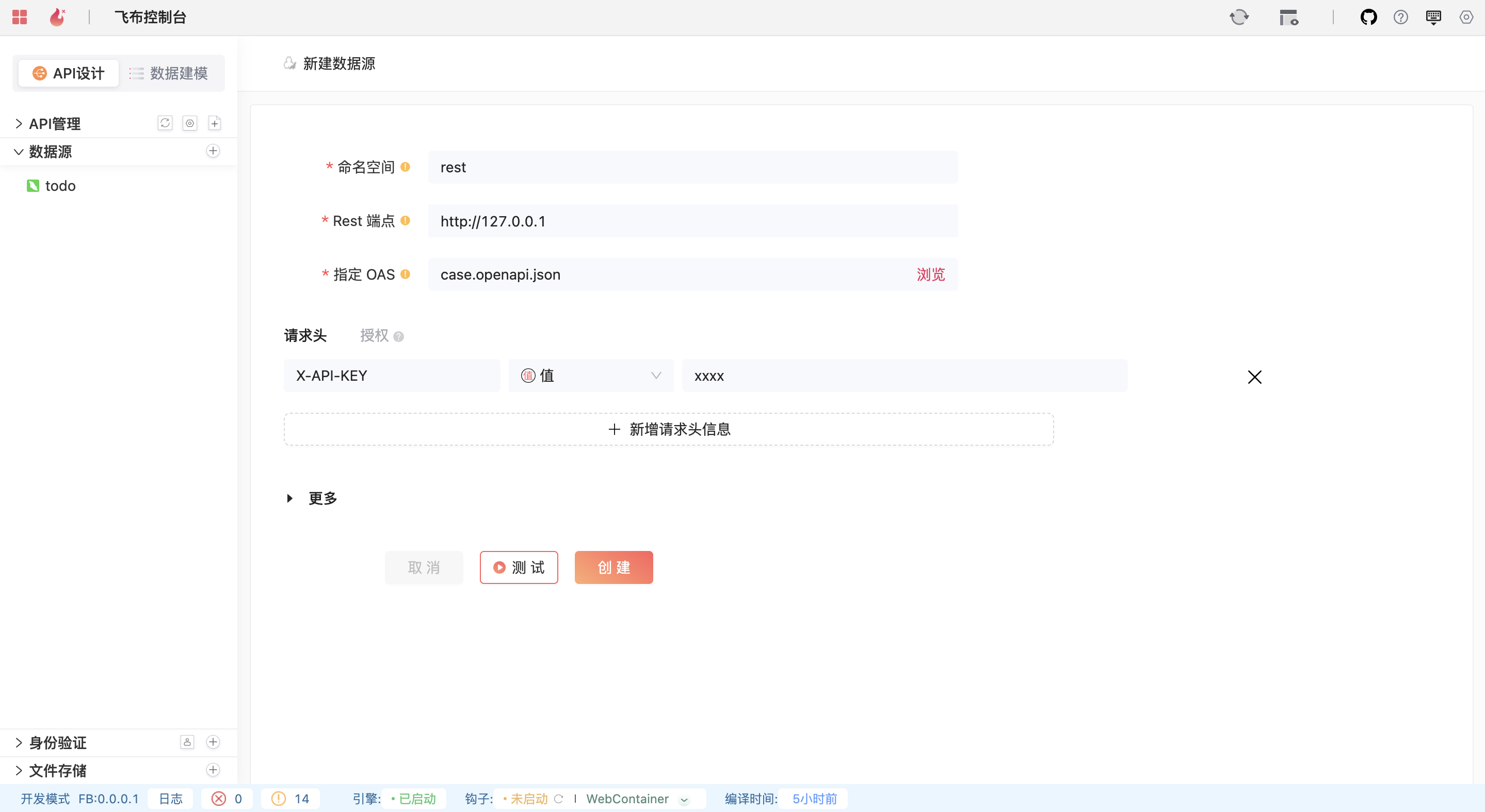Add new API with plus icon in API管理
The height and width of the screenshot is (812, 1485).
(x=215, y=123)
